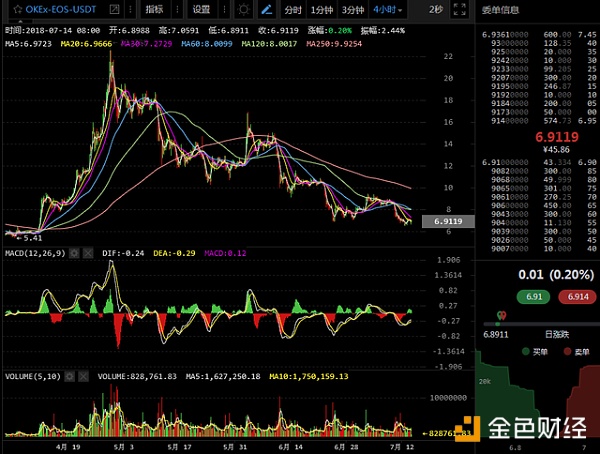
Task: Click the 委单信息 order info header
Action: [500, 10]
